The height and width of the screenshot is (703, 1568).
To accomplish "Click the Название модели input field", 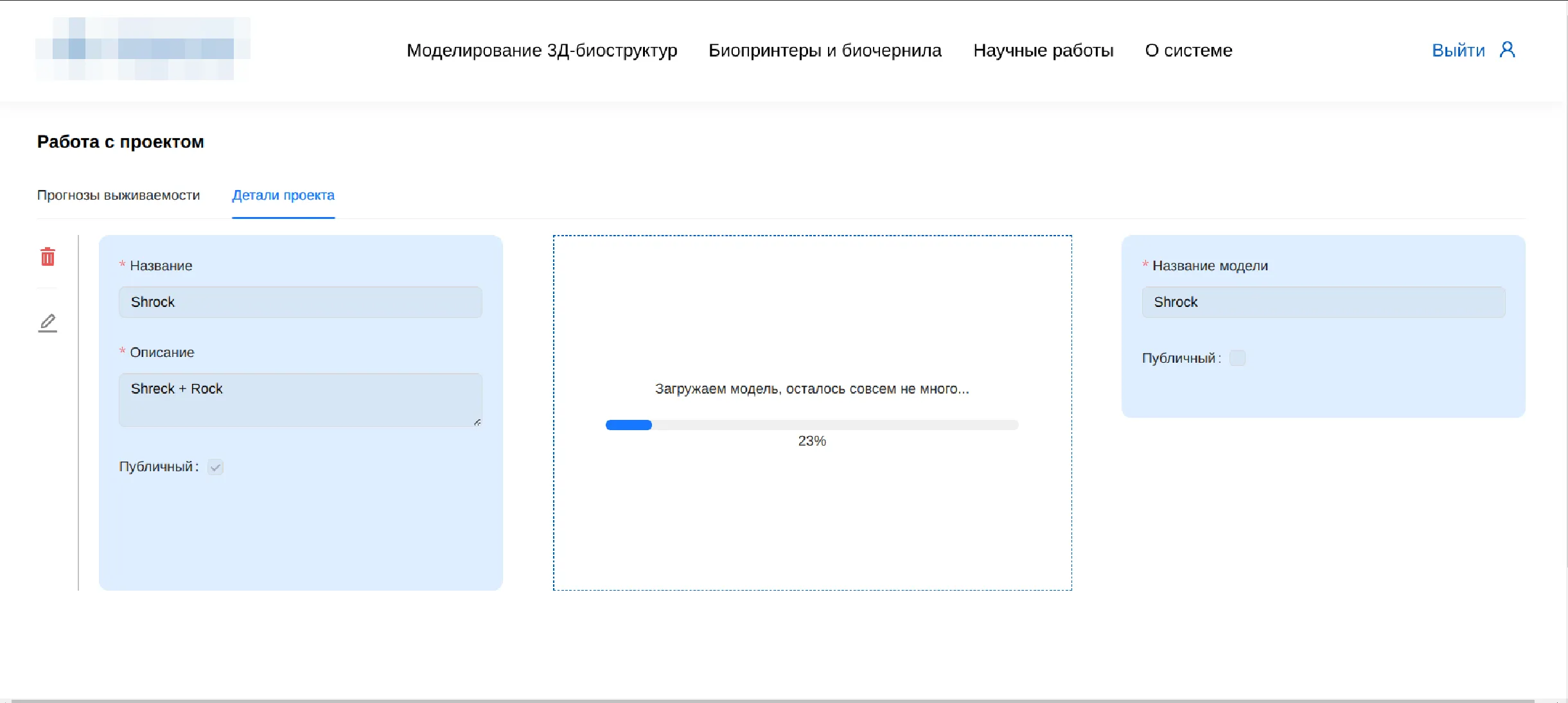I will [1323, 302].
